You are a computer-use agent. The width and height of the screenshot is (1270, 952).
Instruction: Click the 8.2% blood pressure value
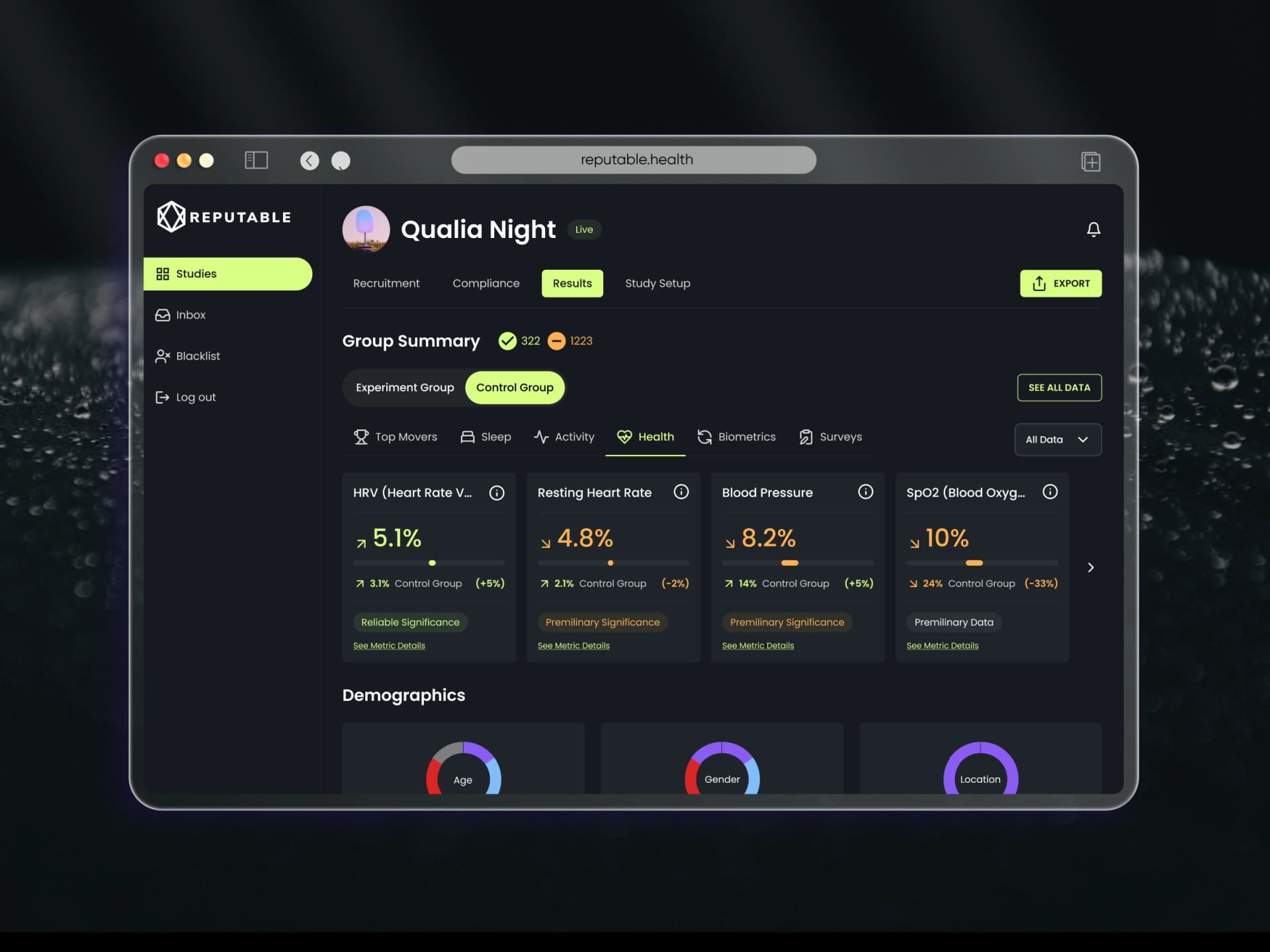coord(769,538)
